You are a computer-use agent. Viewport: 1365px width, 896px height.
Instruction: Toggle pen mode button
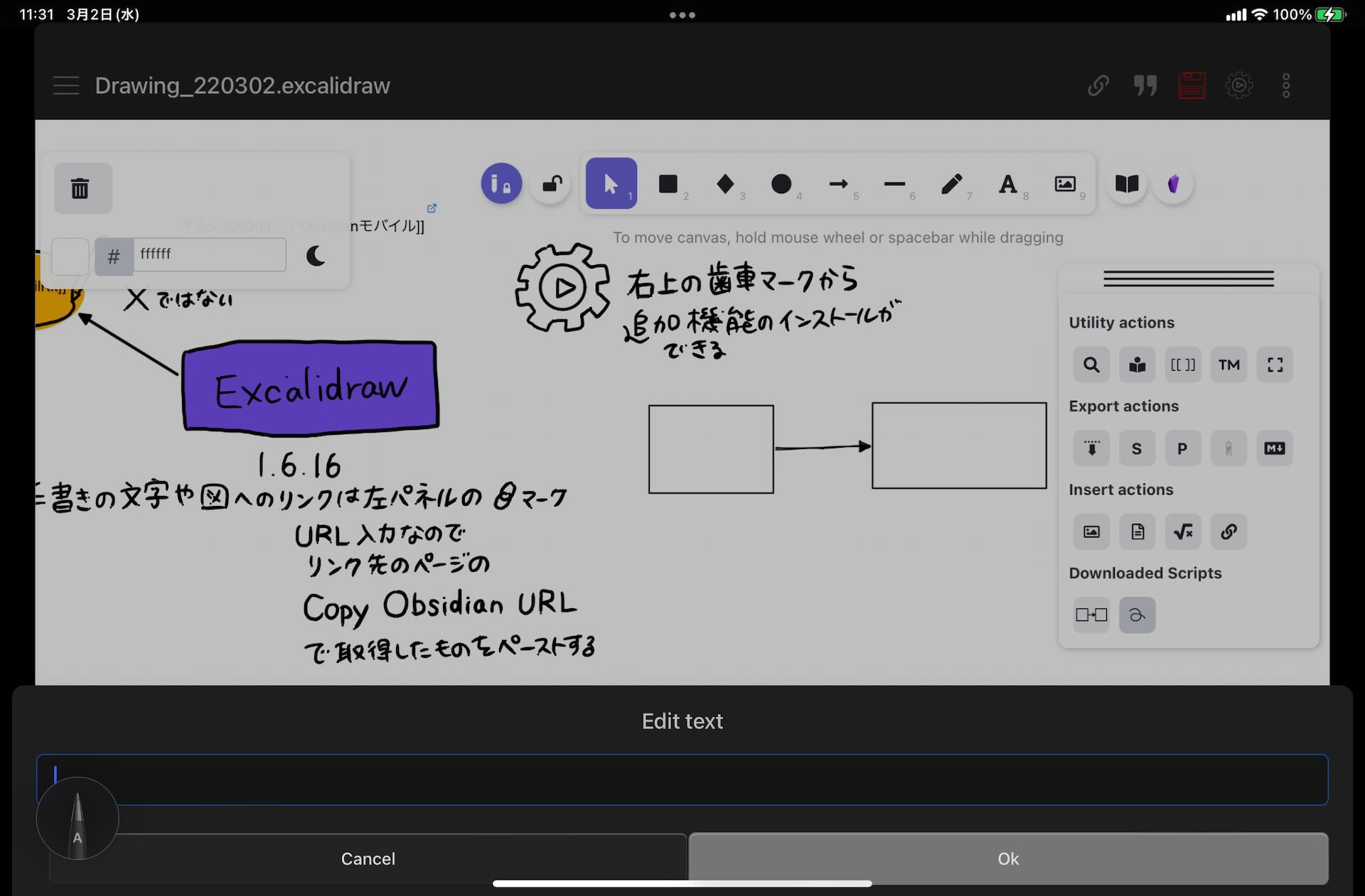pyautogui.click(x=501, y=184)
